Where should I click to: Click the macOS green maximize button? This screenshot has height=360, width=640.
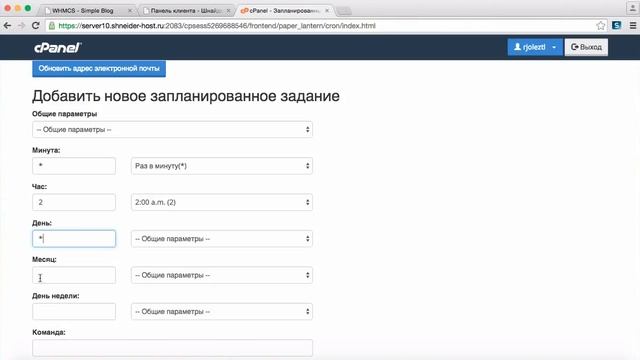point(28,8)
